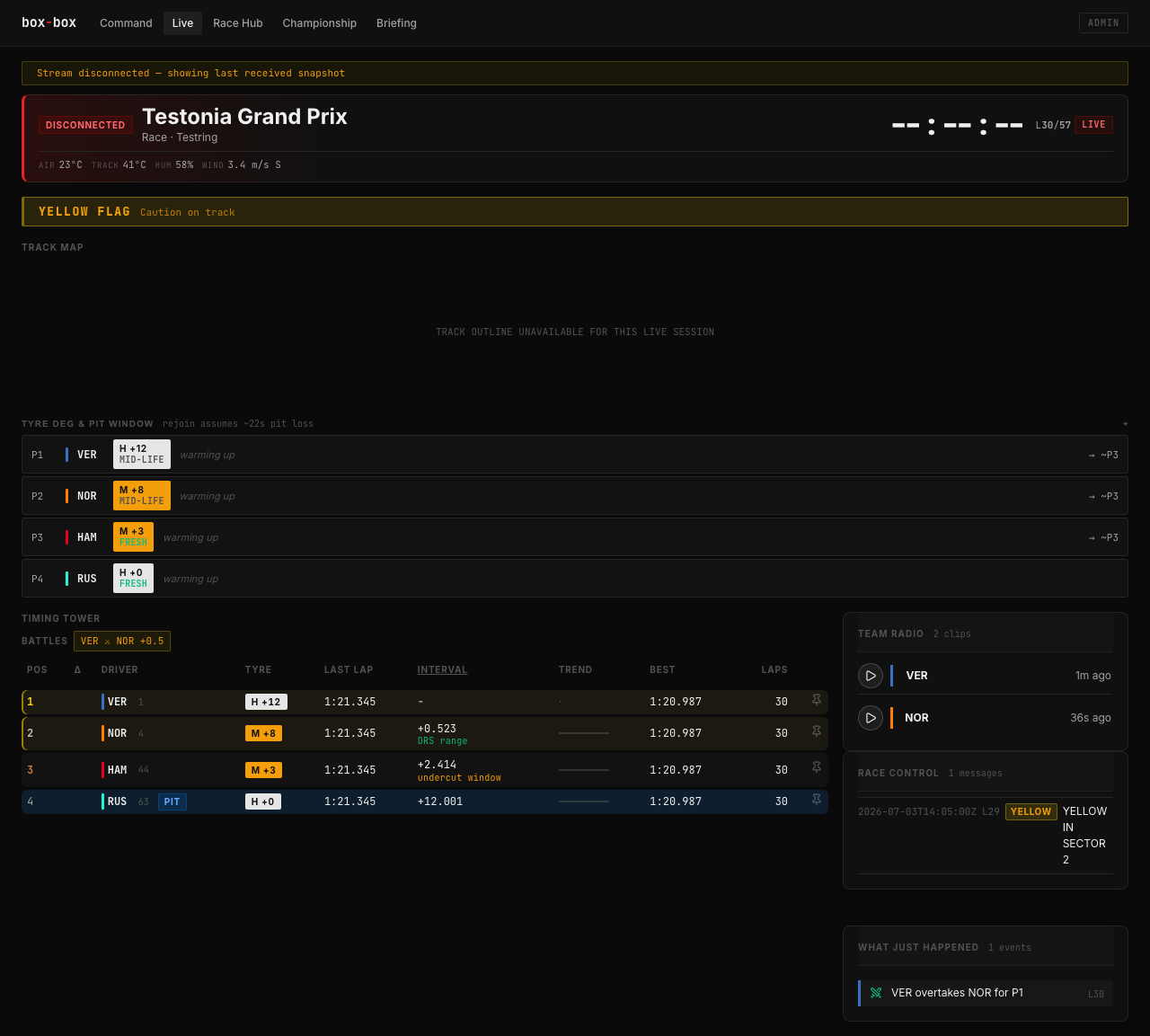Click the PIT badge on the RUS row
The image size is (1150, 1036).
click(x=172, y=801)
